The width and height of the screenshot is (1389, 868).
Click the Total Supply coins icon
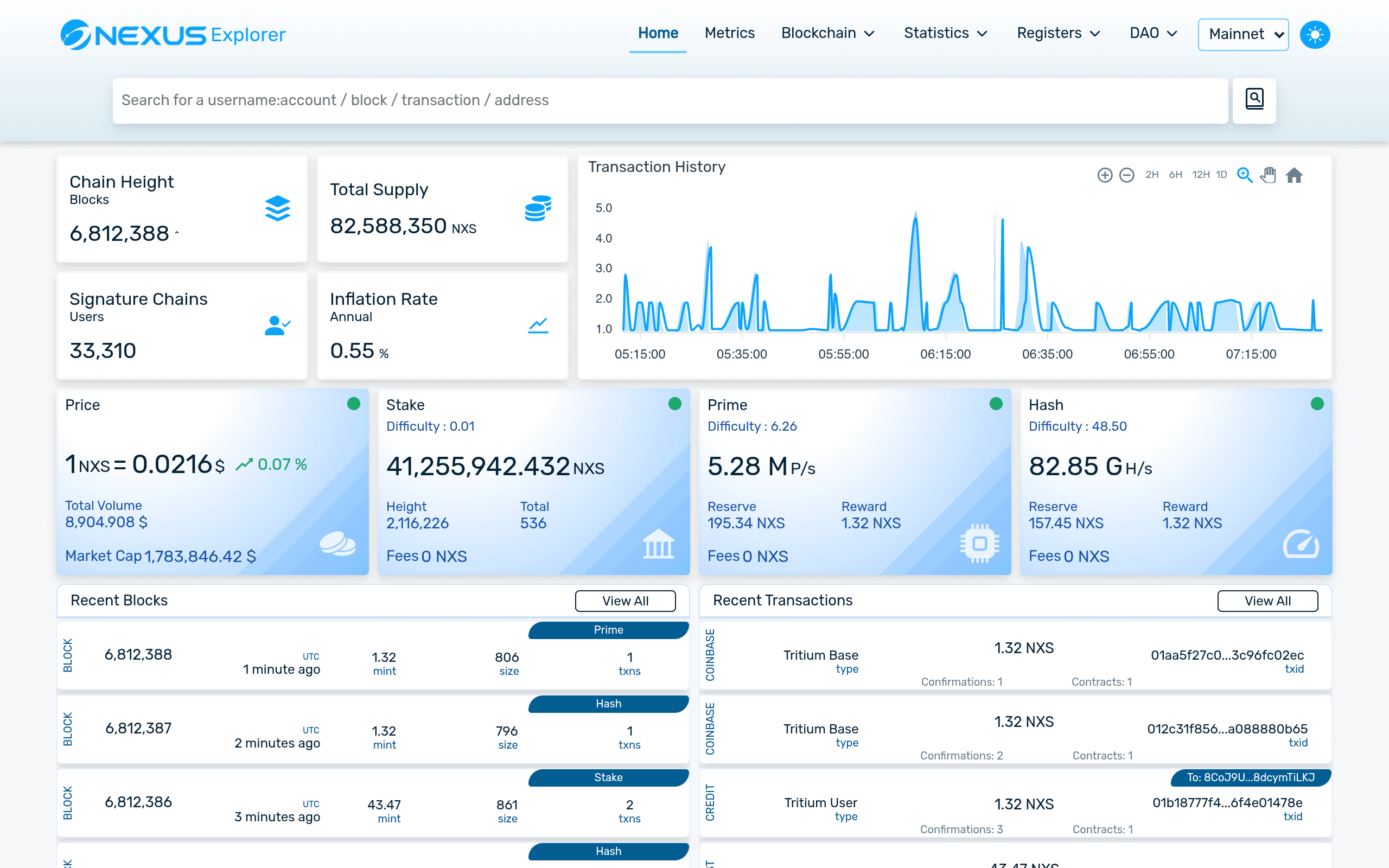pos(538,208)
